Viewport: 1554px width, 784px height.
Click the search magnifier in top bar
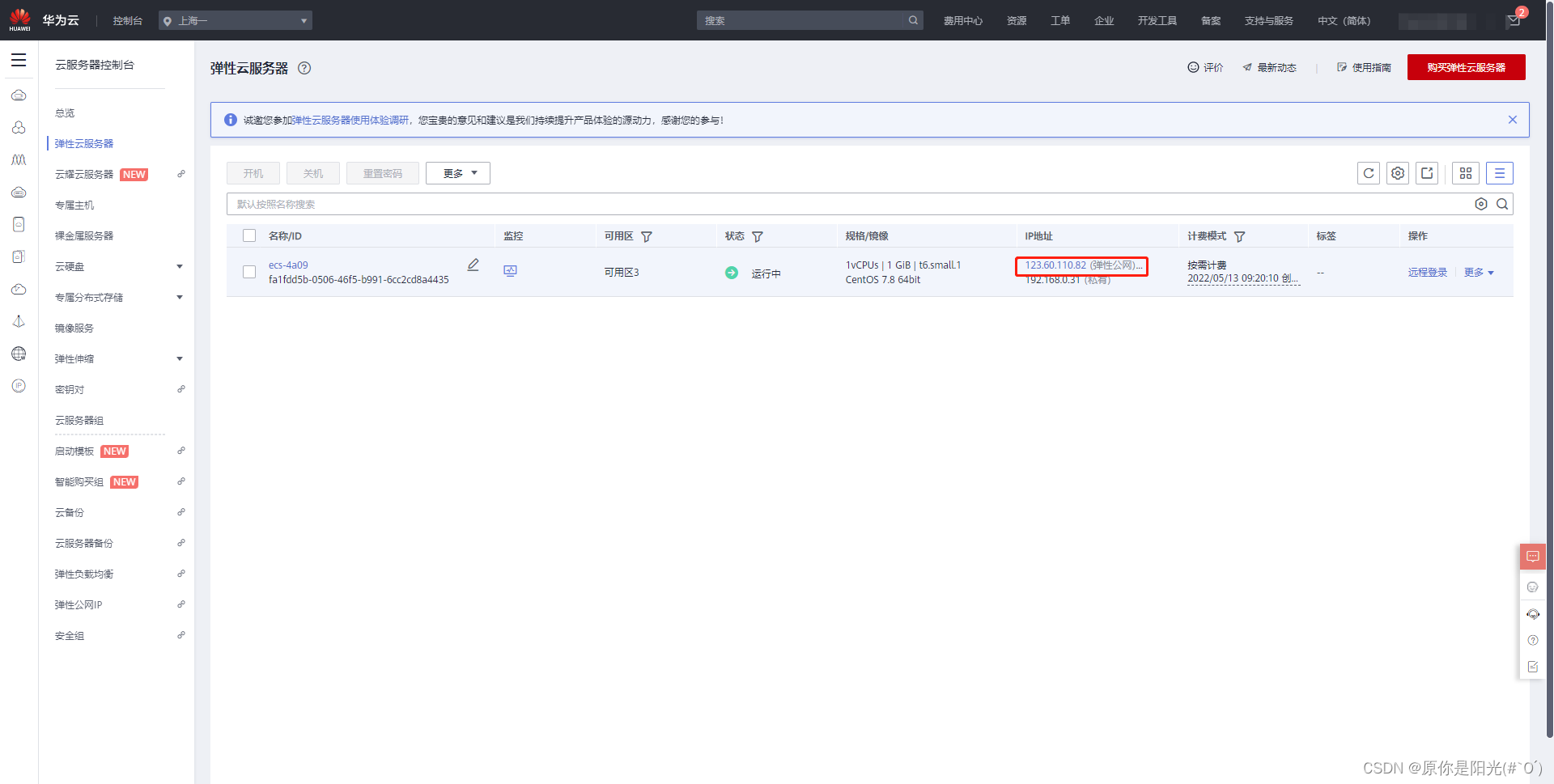tap(913, 20)
